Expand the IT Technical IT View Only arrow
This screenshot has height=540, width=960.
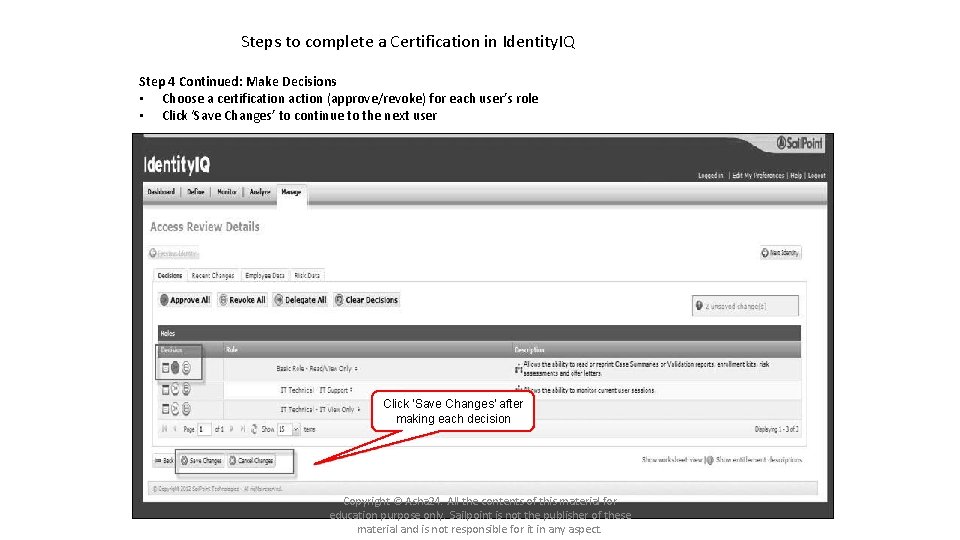point(359,409)
